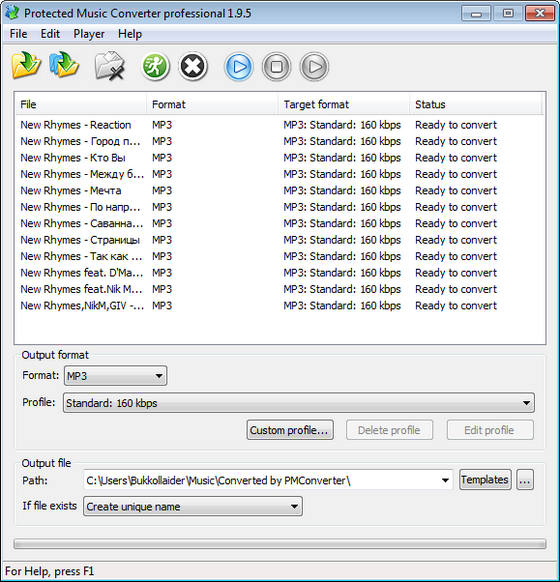Play the track with the blue play button
Viewport: 560px width, 582px height.
pyautogui.click(x=239, y=67)
